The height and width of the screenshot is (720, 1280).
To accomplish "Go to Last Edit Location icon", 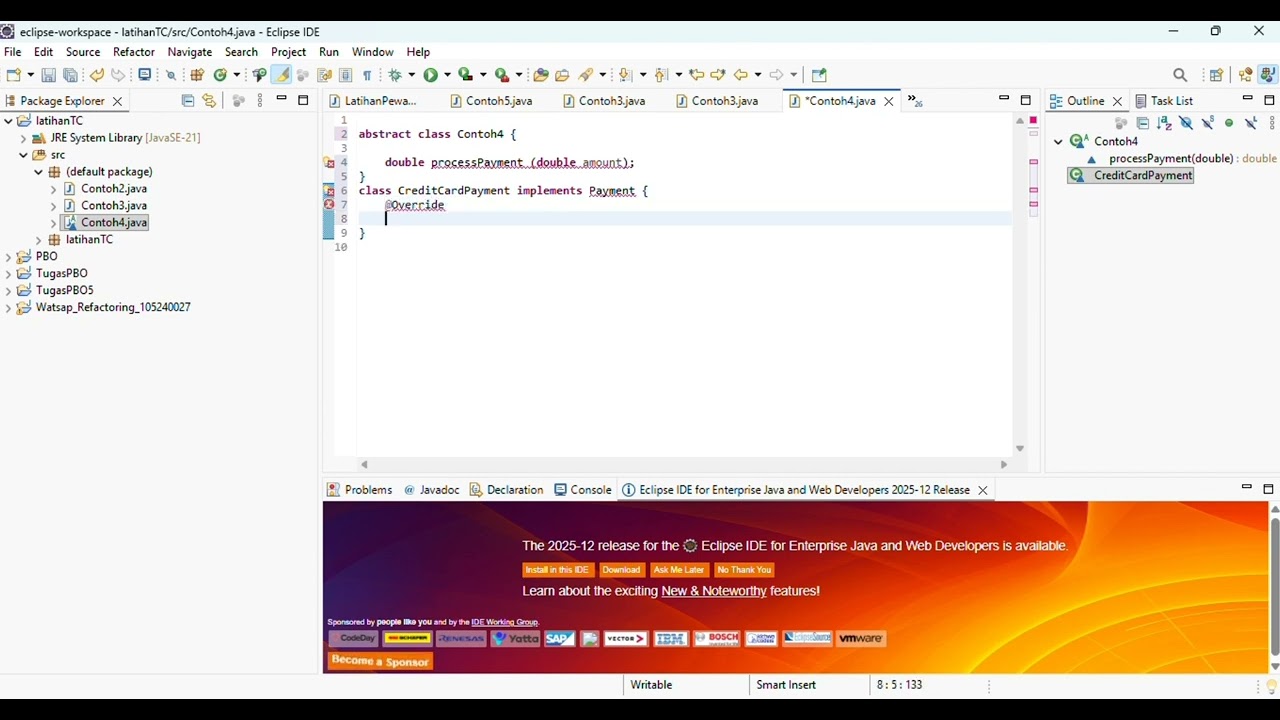I will point(697,75).
